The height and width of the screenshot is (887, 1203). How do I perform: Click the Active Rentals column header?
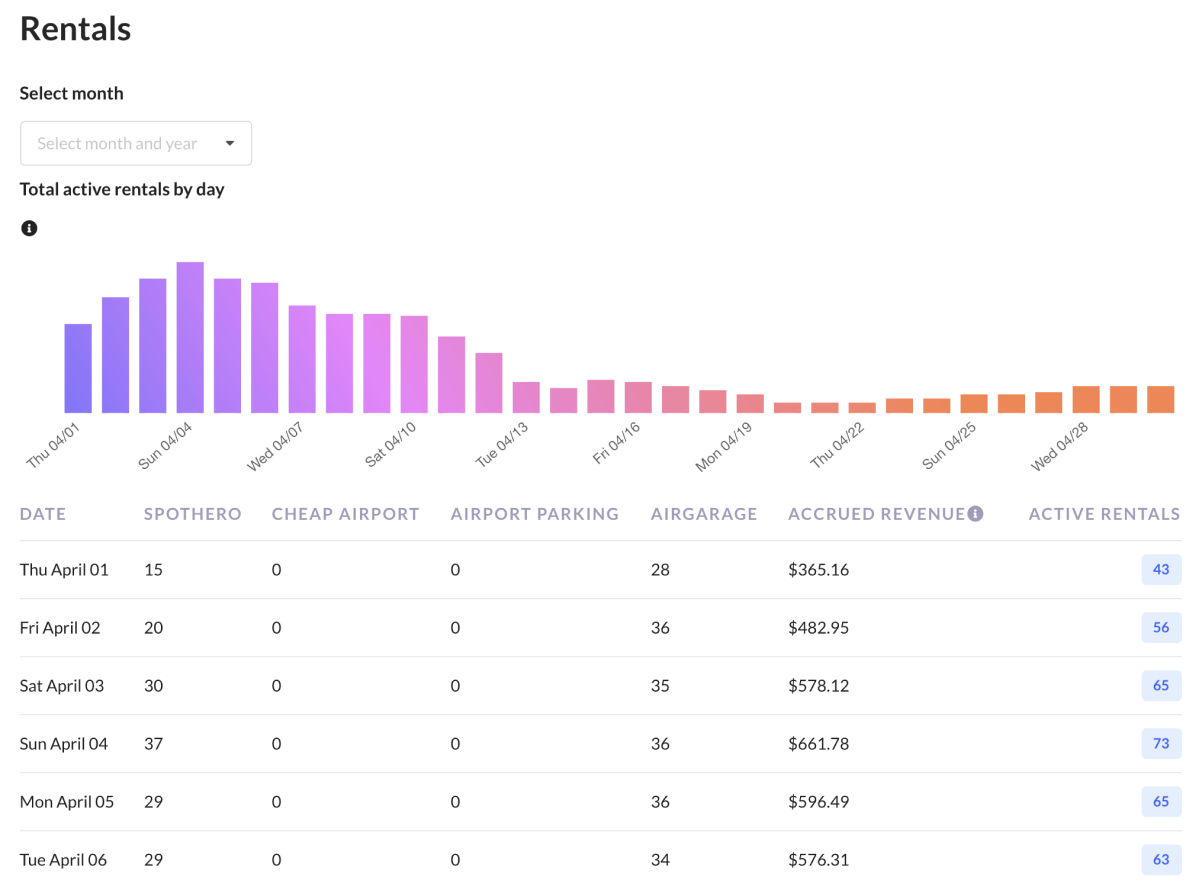[1104, 514]
